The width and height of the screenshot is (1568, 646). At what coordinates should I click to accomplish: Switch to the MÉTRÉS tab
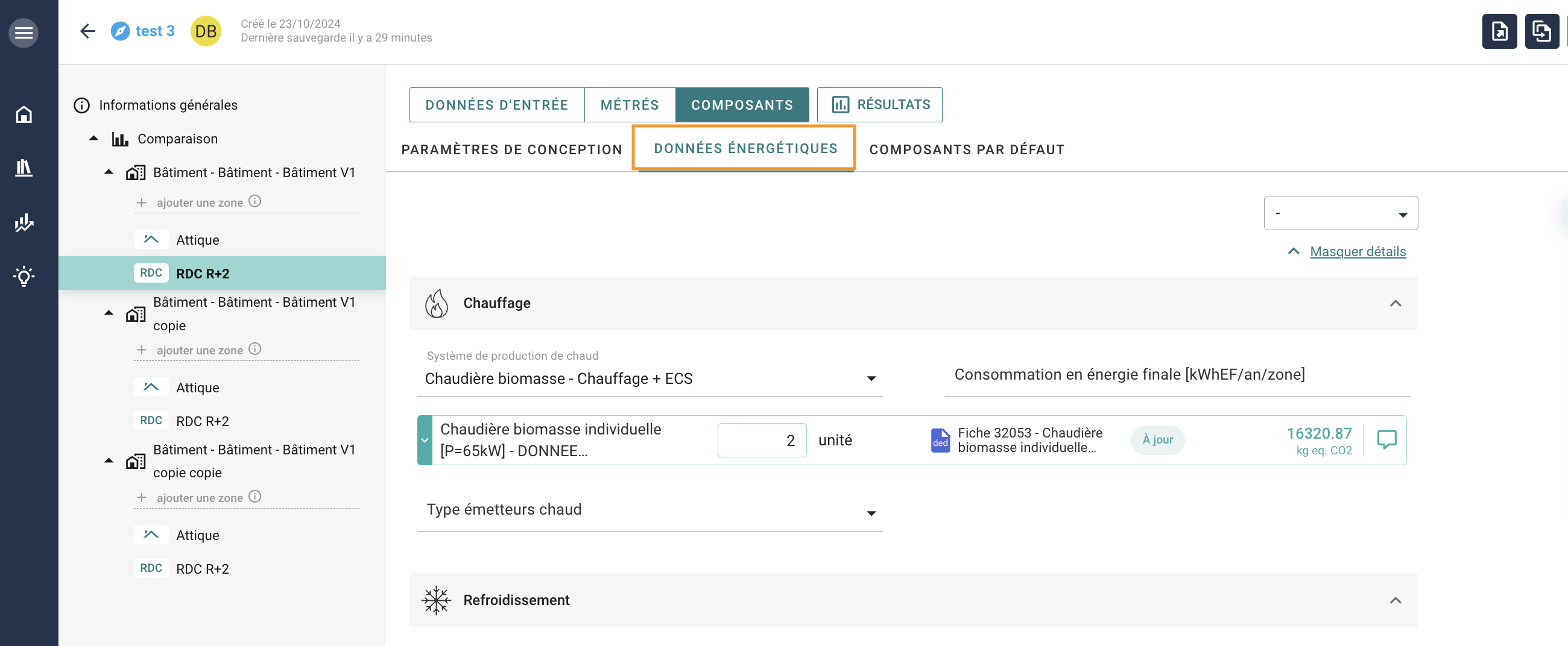coord(630,105)
